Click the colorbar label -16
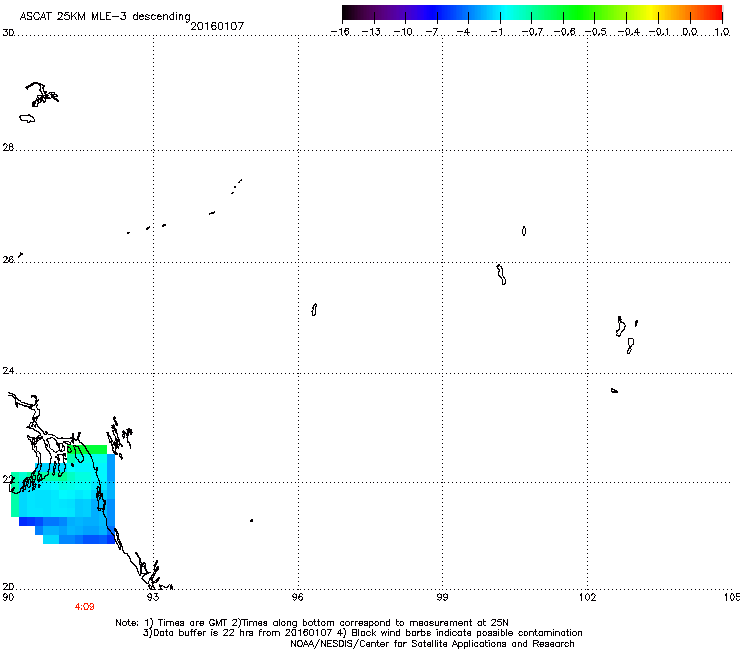 340,32
